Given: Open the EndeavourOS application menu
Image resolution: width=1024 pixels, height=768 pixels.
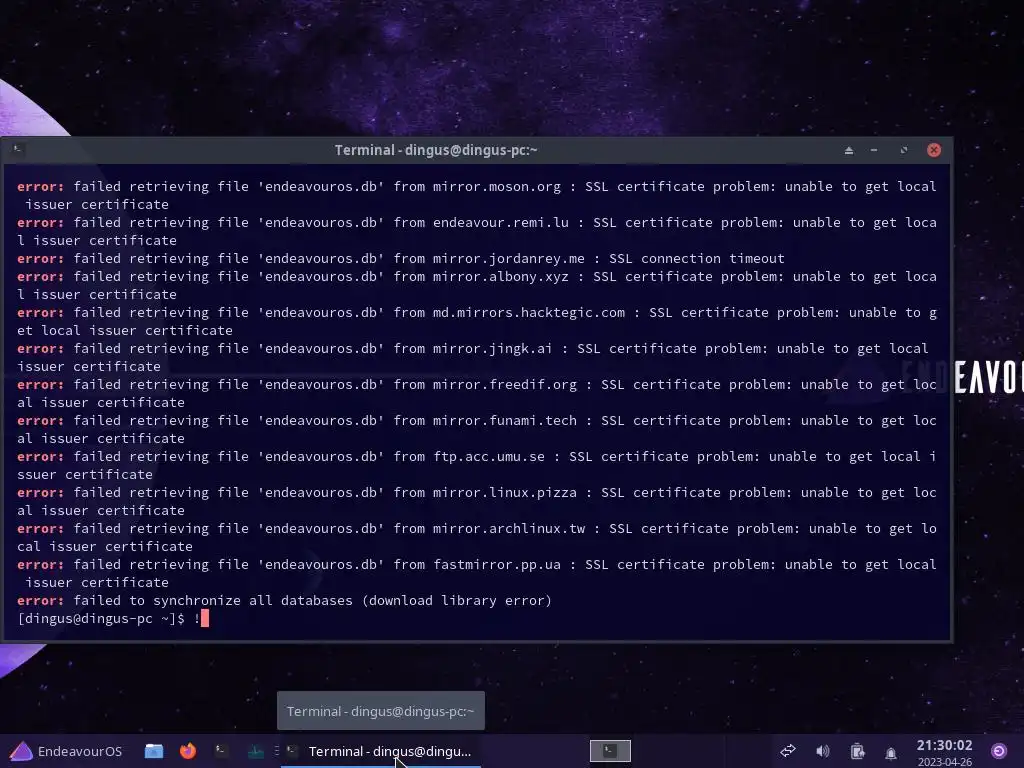Looking at the screenshot, I should click(x=66, y=751).
